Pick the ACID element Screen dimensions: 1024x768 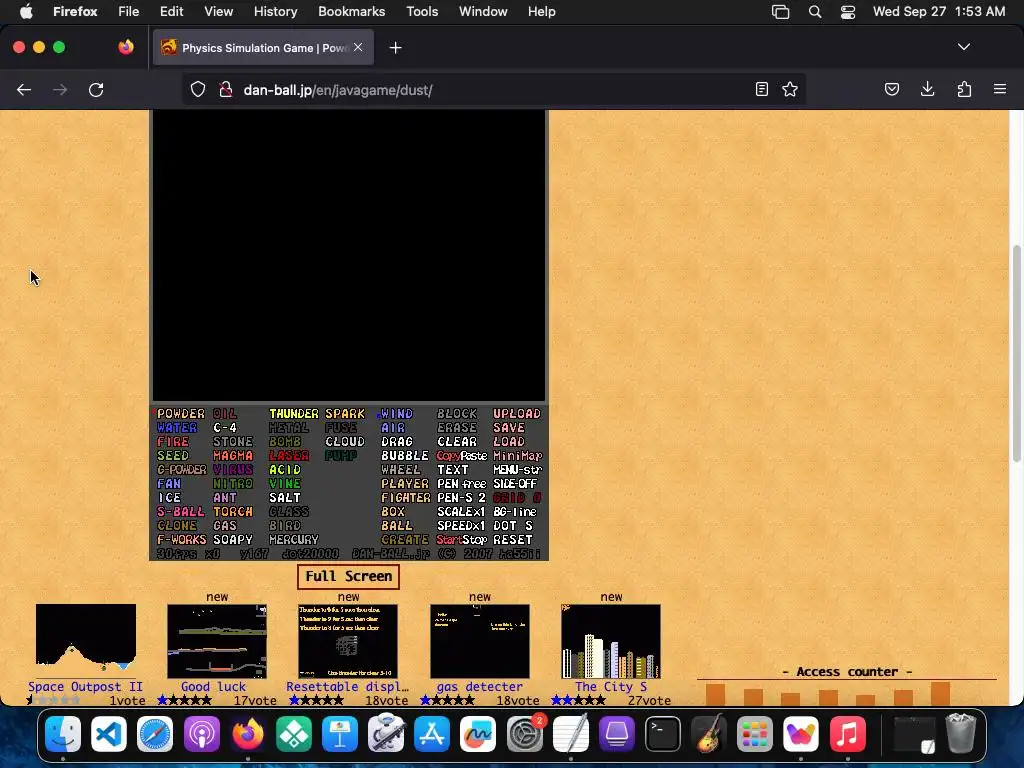click(x=285, y=470)
